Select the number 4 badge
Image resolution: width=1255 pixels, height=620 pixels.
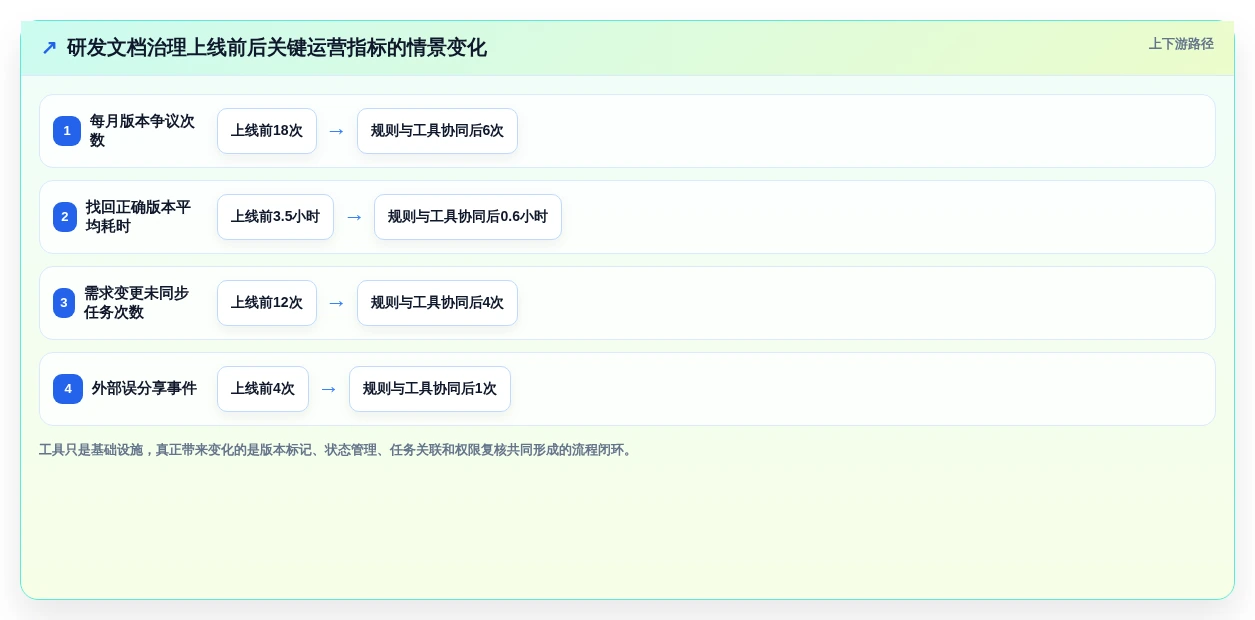coord(68,389)
